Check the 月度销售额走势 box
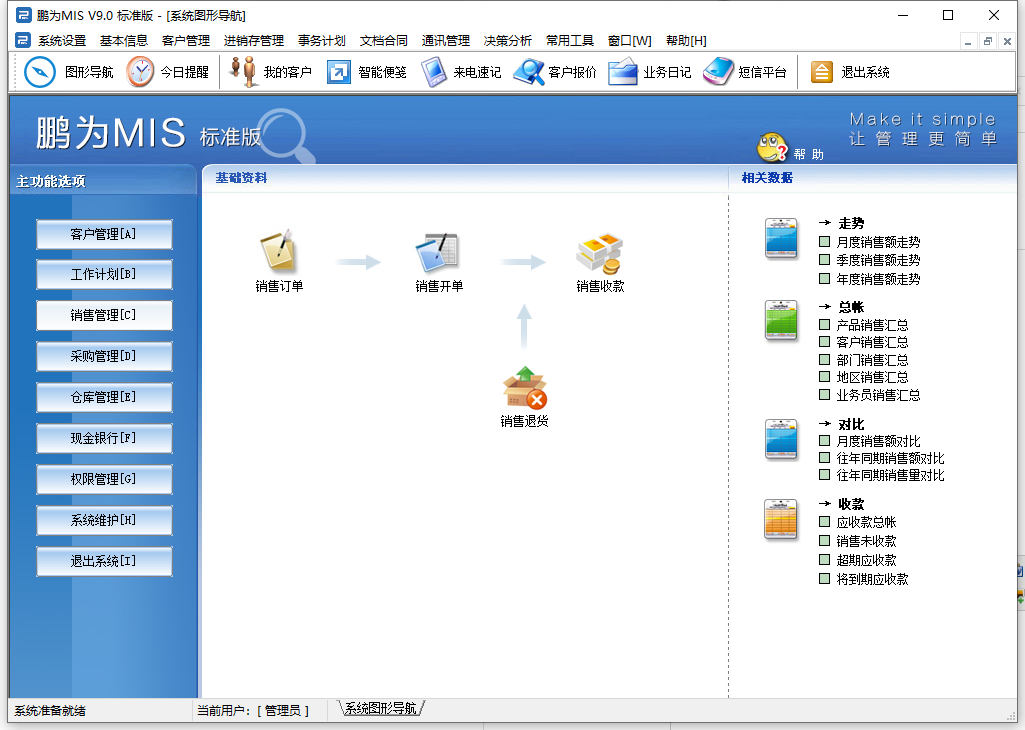The height and width of the screenshot is (730, 1025). [x=824, y=242]
